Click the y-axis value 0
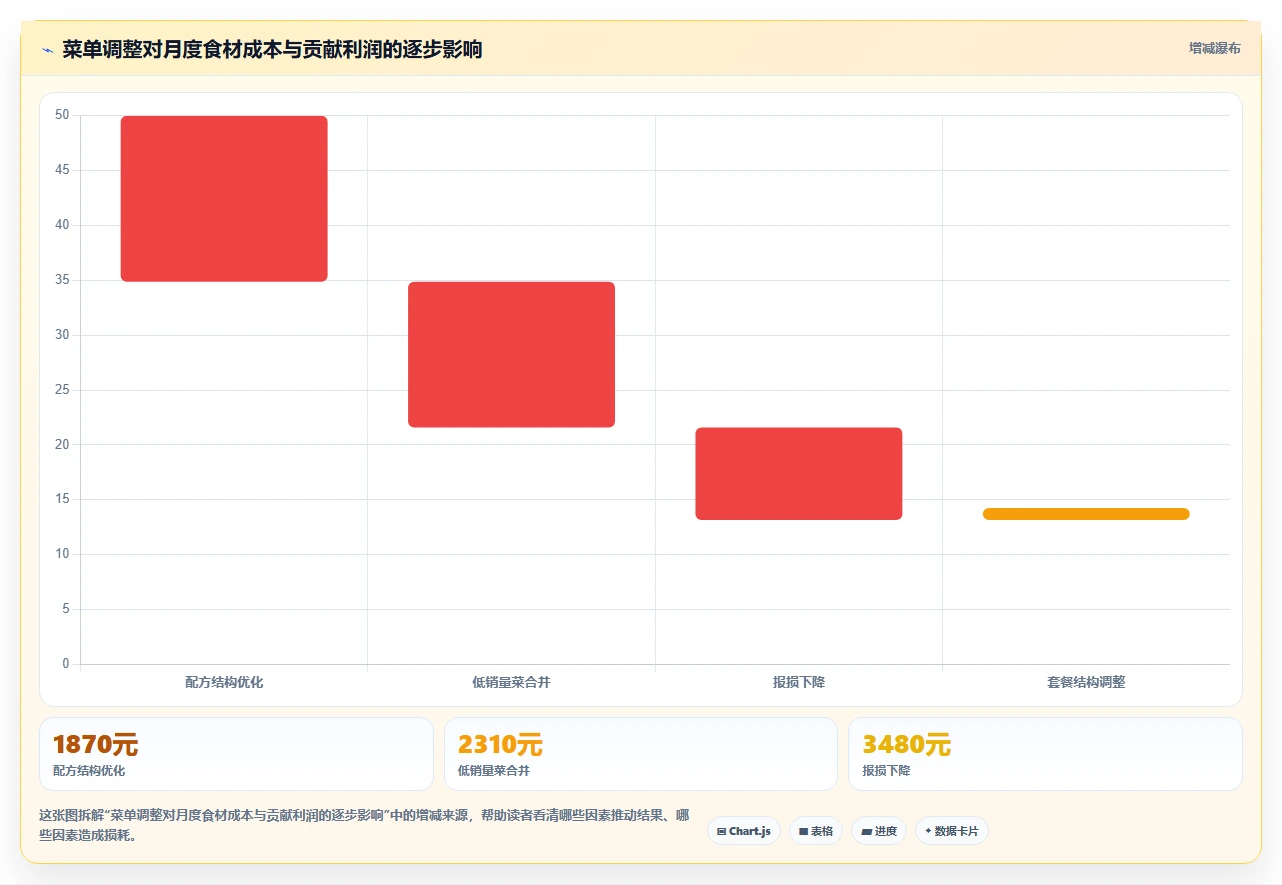Image resolution: width=1282 pixels, height=885 pixels. [x=66, y=664]
